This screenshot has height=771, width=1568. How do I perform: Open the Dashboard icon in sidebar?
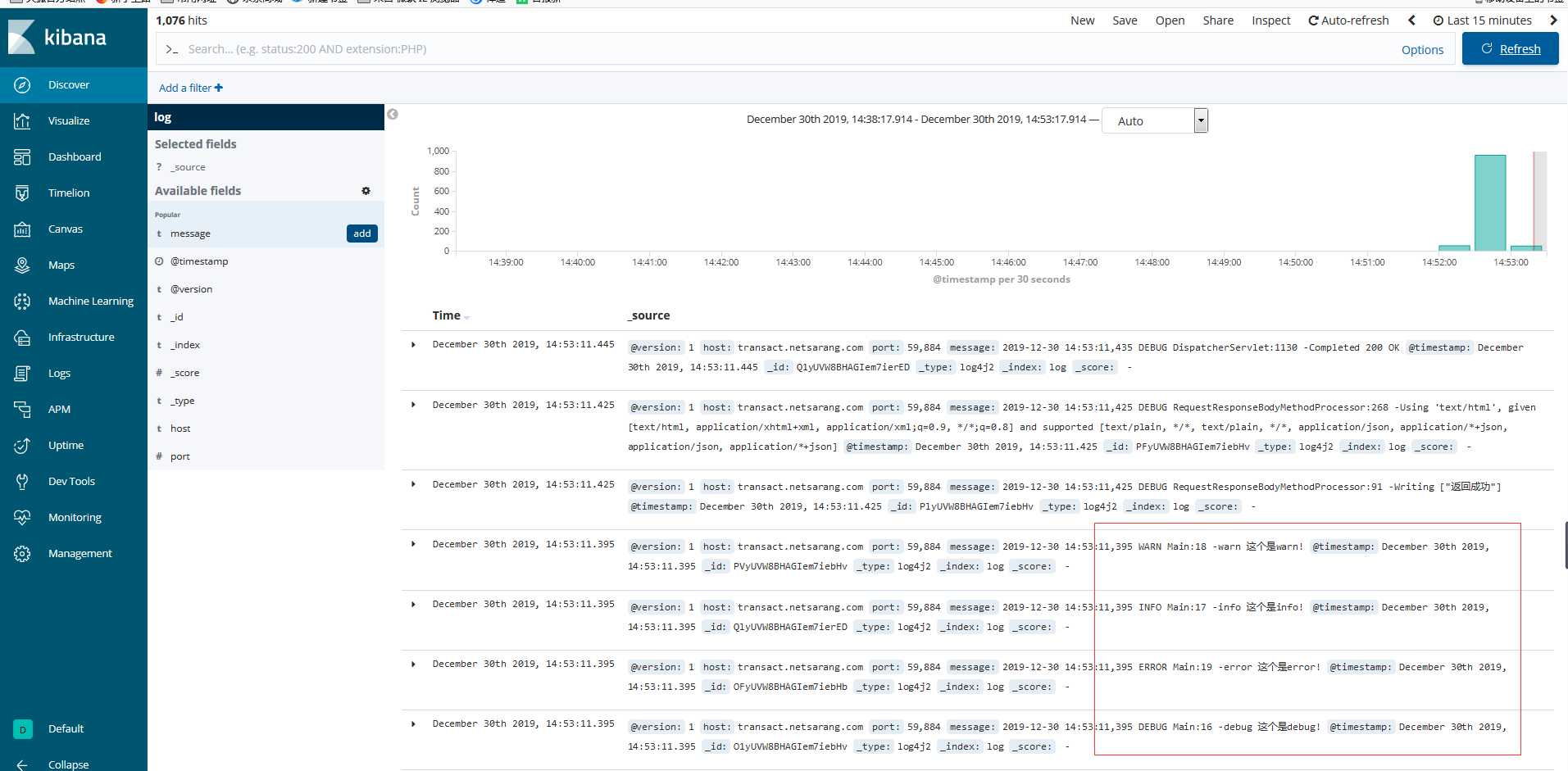tap(22, 157)
